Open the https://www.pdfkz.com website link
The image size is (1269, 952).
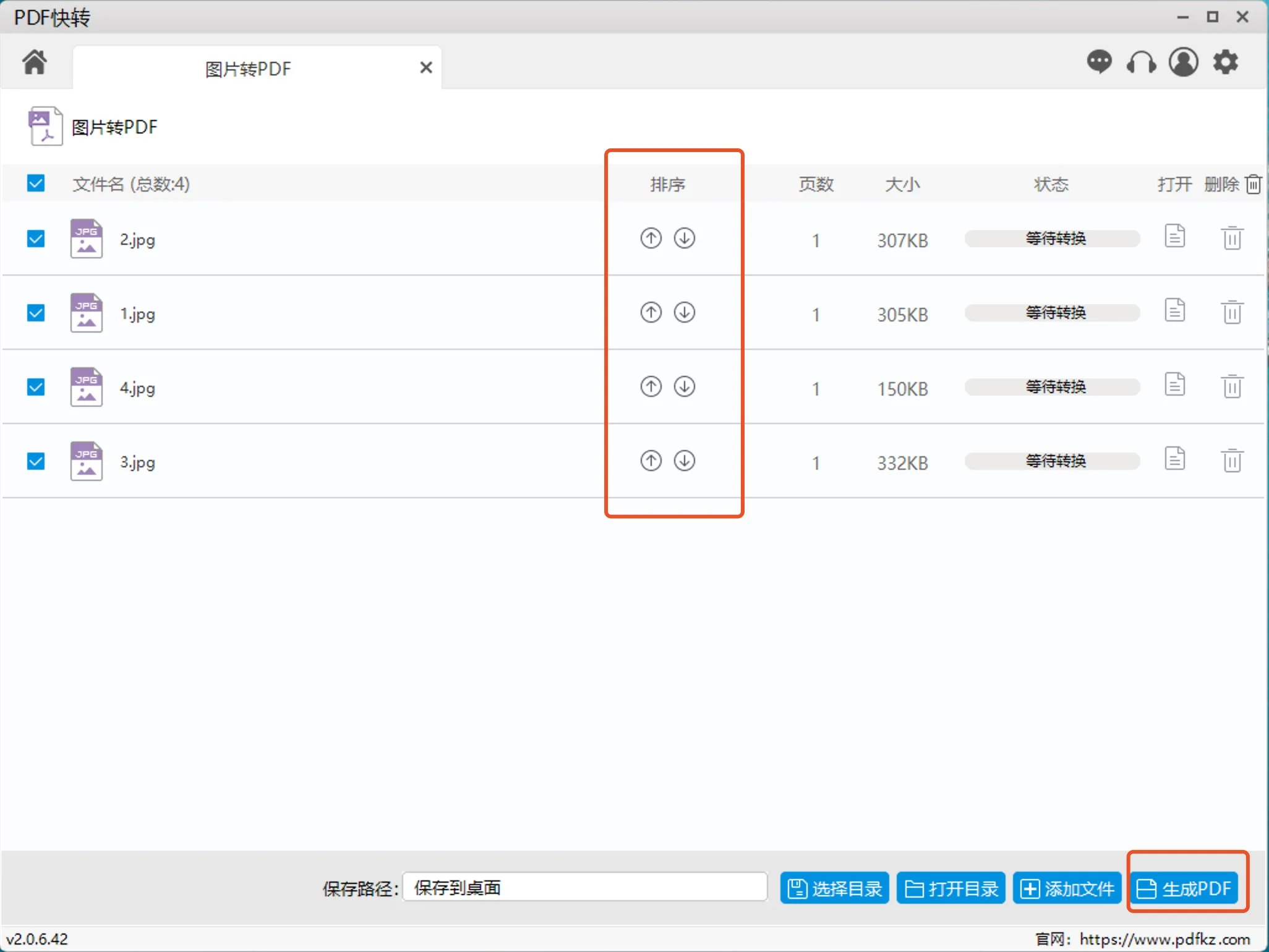(x=1164, y=939)
